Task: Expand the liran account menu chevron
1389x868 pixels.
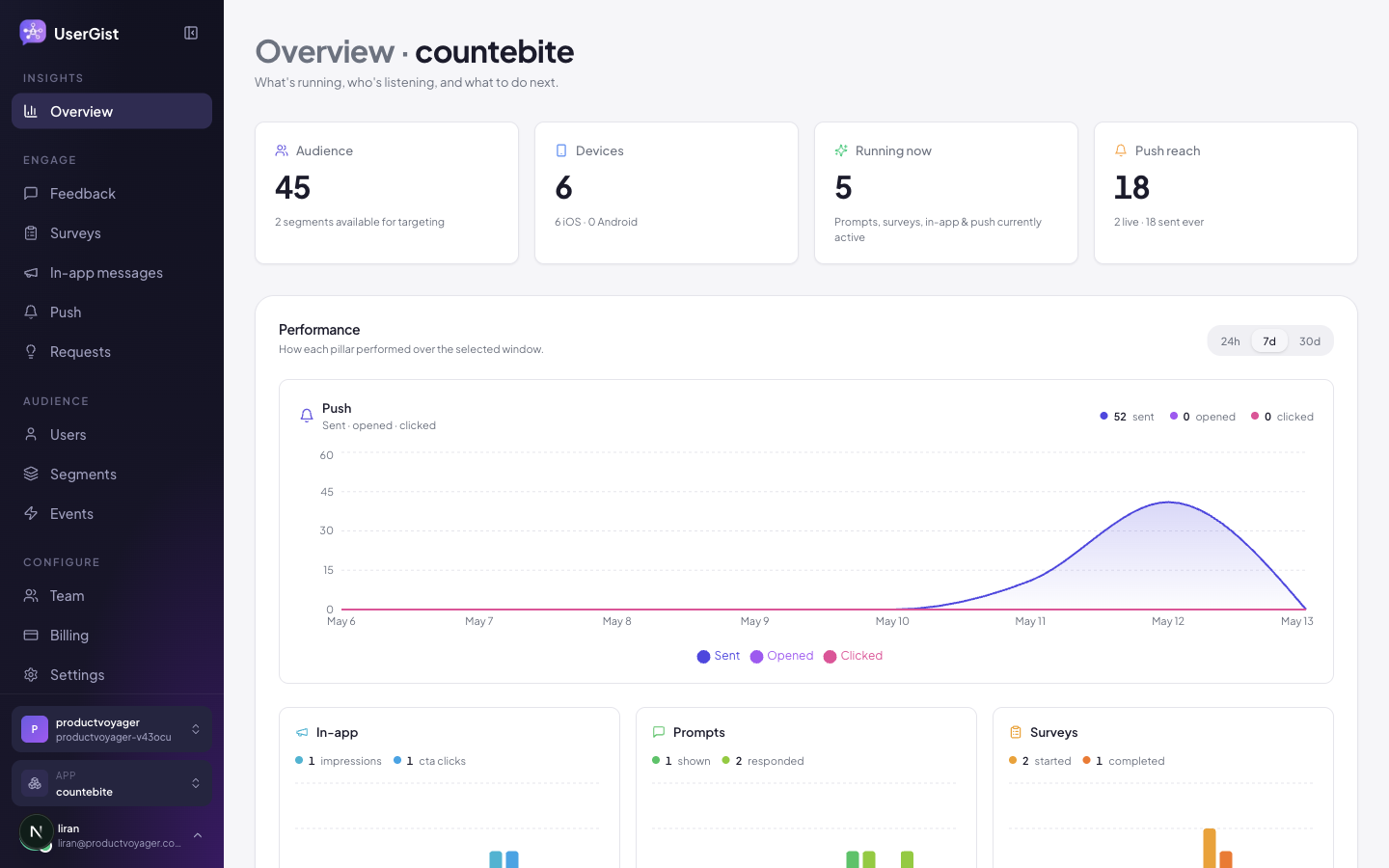Action: point(198,835)
